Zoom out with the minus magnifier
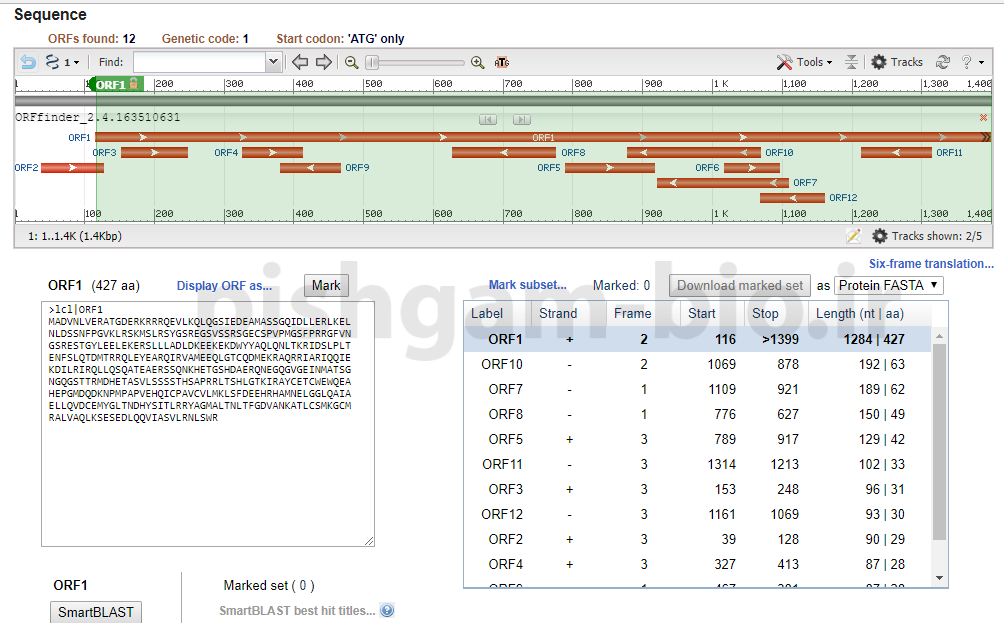 [x=351, y=62]
